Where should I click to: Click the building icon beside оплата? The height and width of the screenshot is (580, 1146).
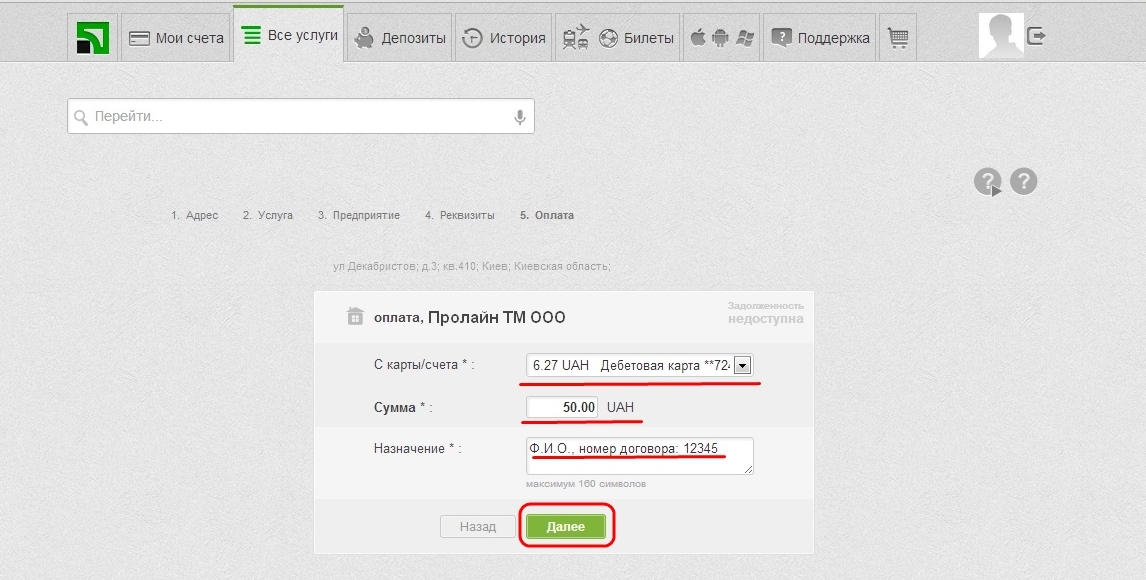pyautogui.click(x=354, y=316)
